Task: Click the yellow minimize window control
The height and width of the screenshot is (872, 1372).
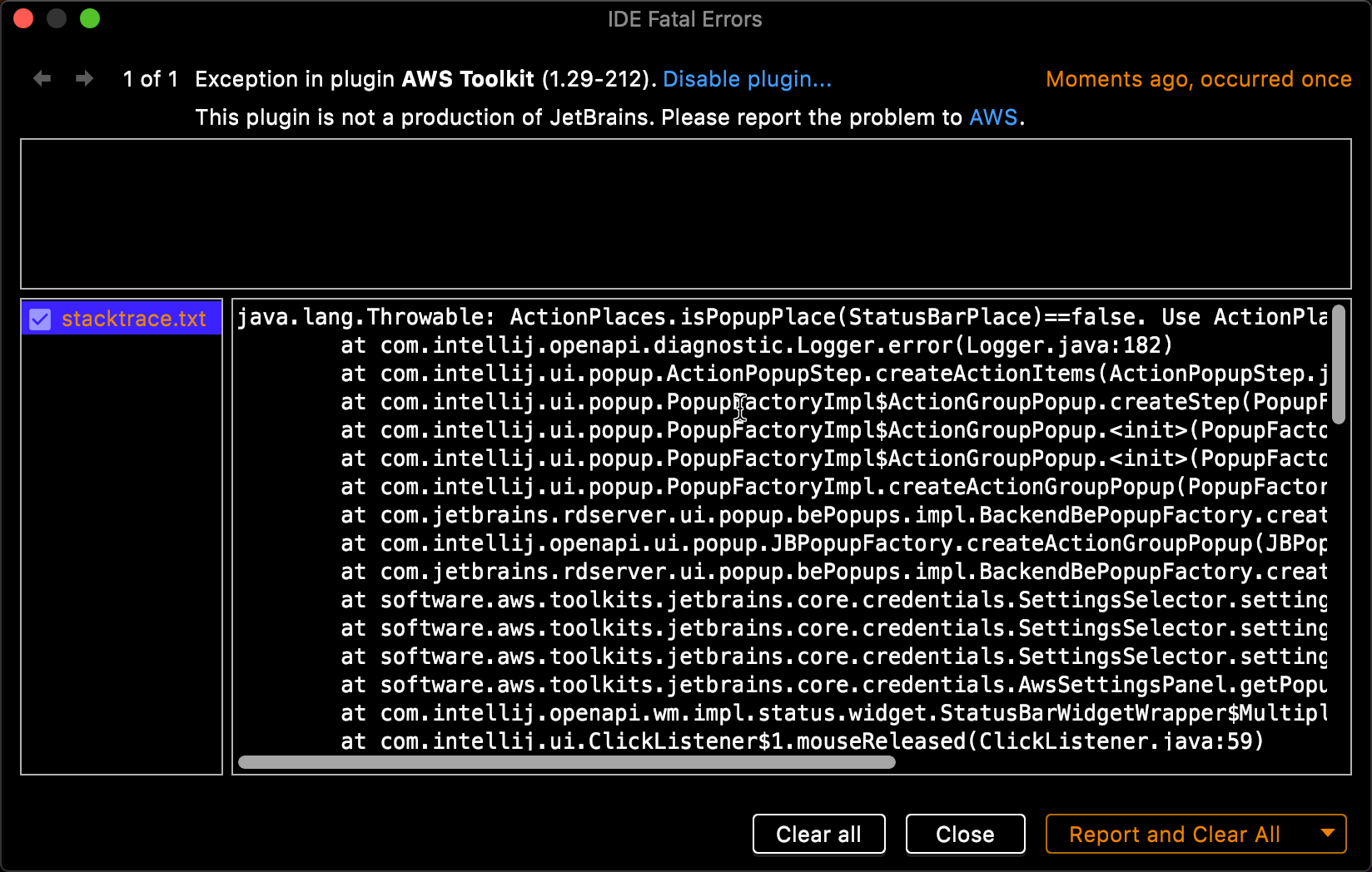Action: point(56,17)
